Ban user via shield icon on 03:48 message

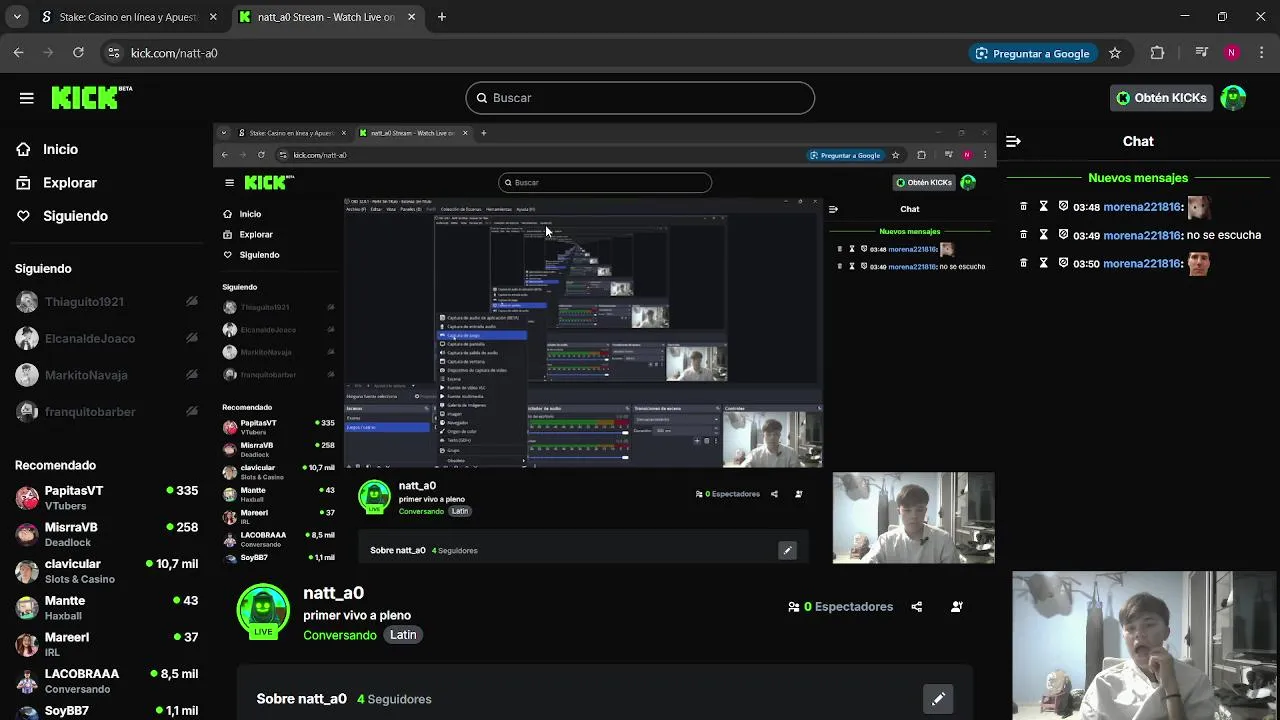1063,207
